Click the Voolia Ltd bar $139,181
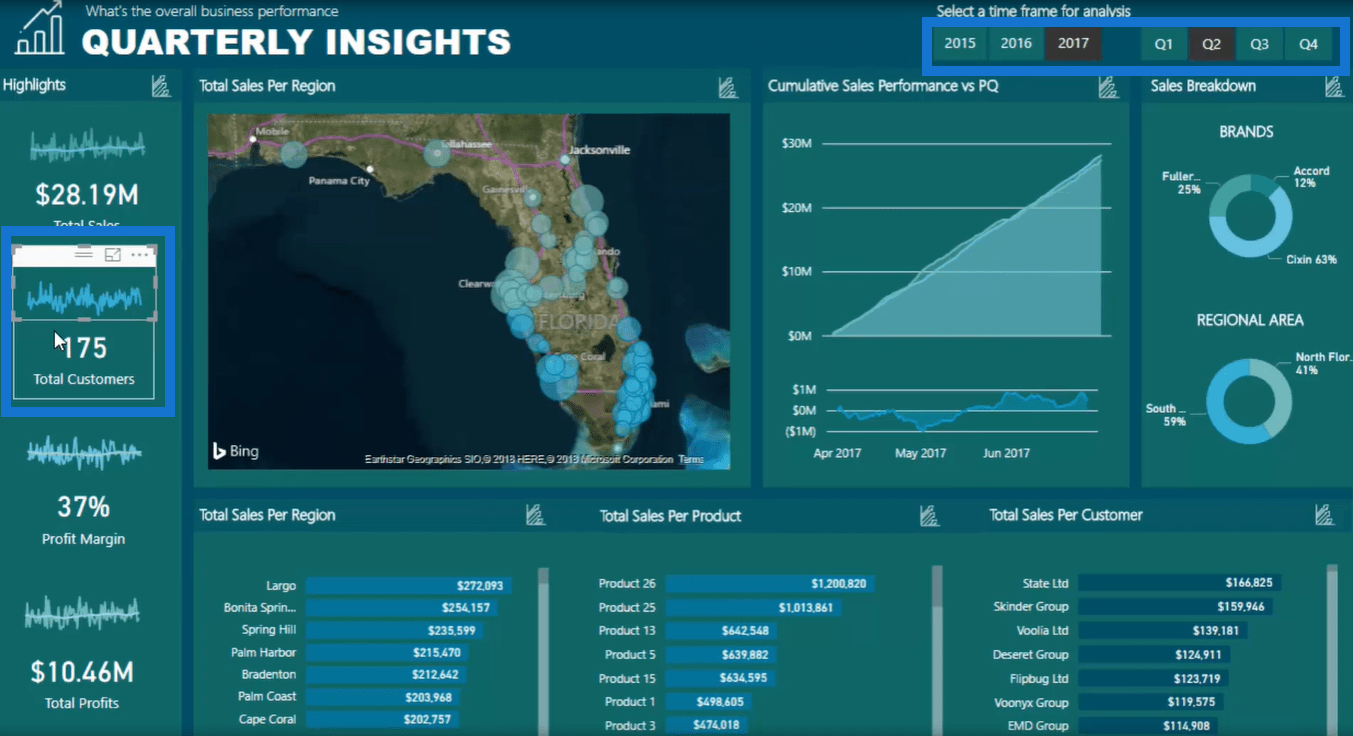Screen dimensions: 1353x736 (1163, 631)
